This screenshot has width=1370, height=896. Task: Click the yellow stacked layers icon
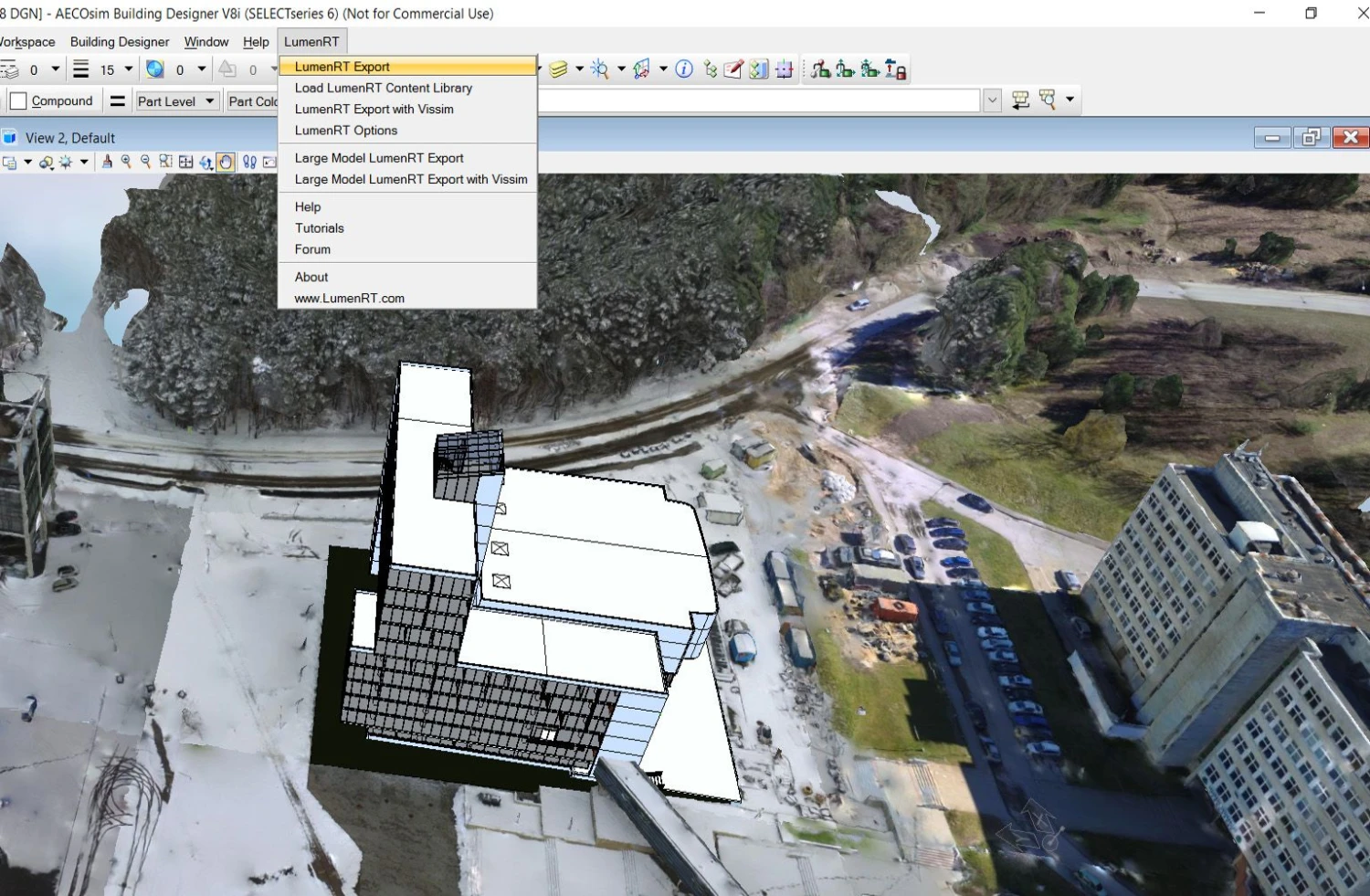click(x=559, y=69)
